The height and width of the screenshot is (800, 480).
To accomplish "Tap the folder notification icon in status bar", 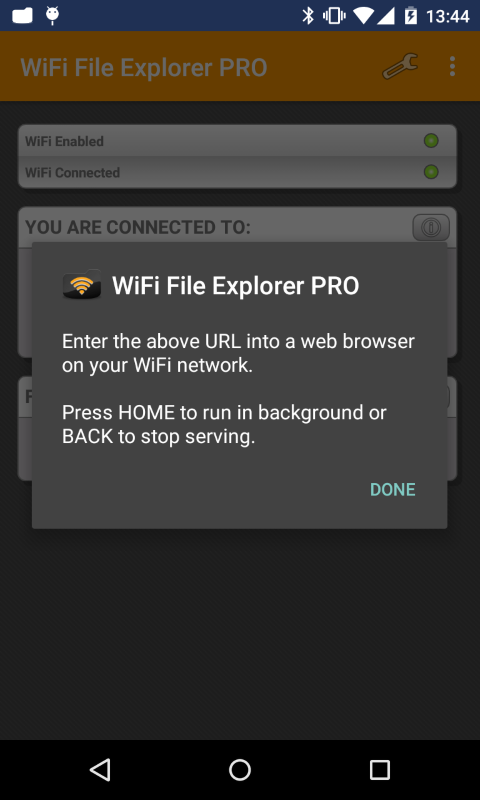I will 22,16.
